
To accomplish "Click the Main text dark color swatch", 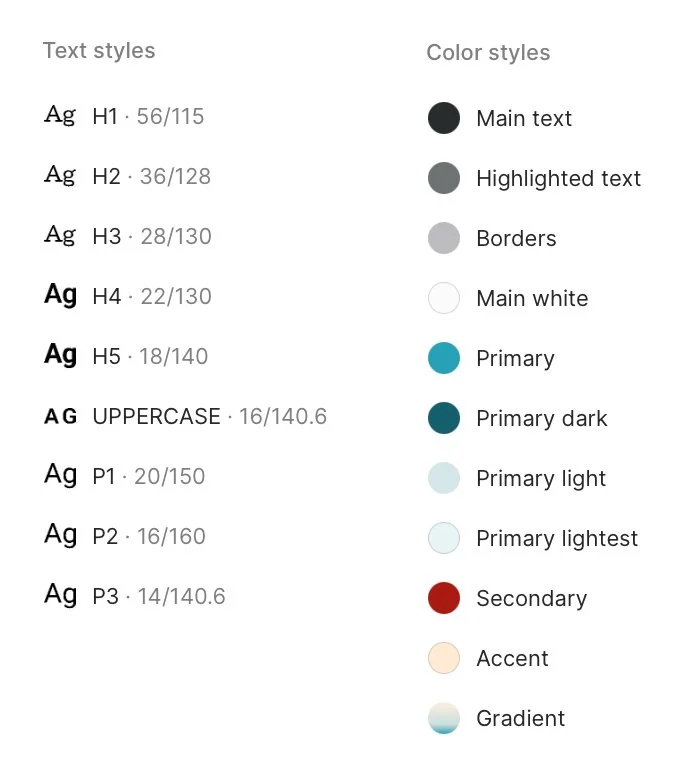I will [x=444, y=118].
